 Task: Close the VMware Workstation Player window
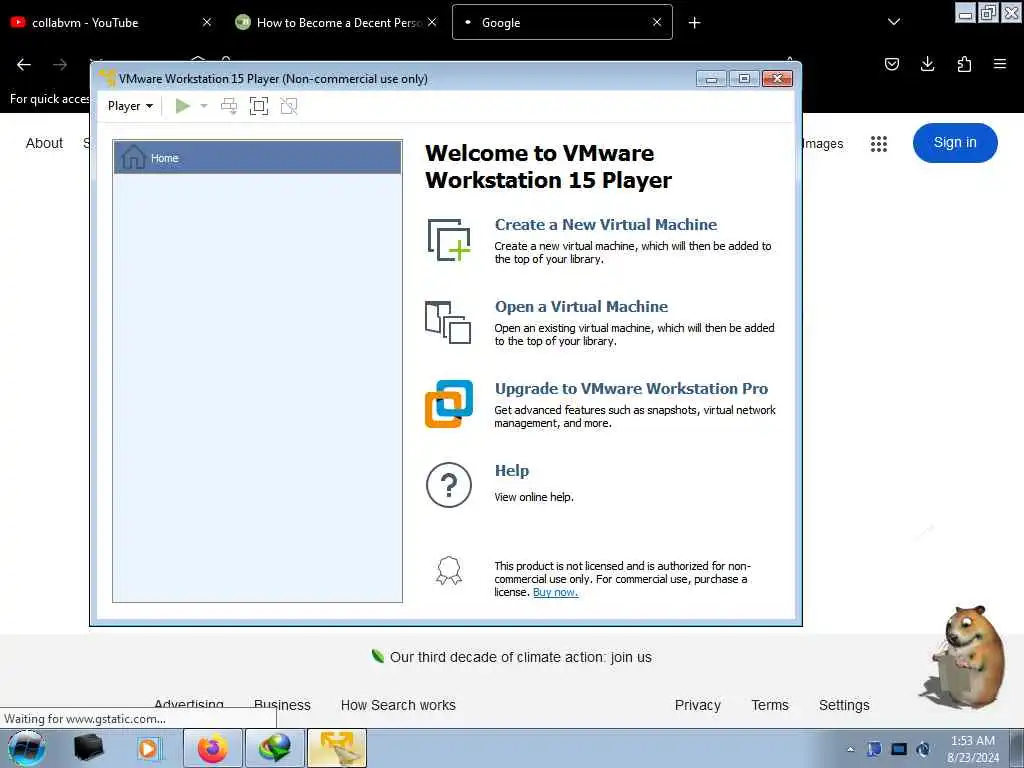click(x=777, y=79)
